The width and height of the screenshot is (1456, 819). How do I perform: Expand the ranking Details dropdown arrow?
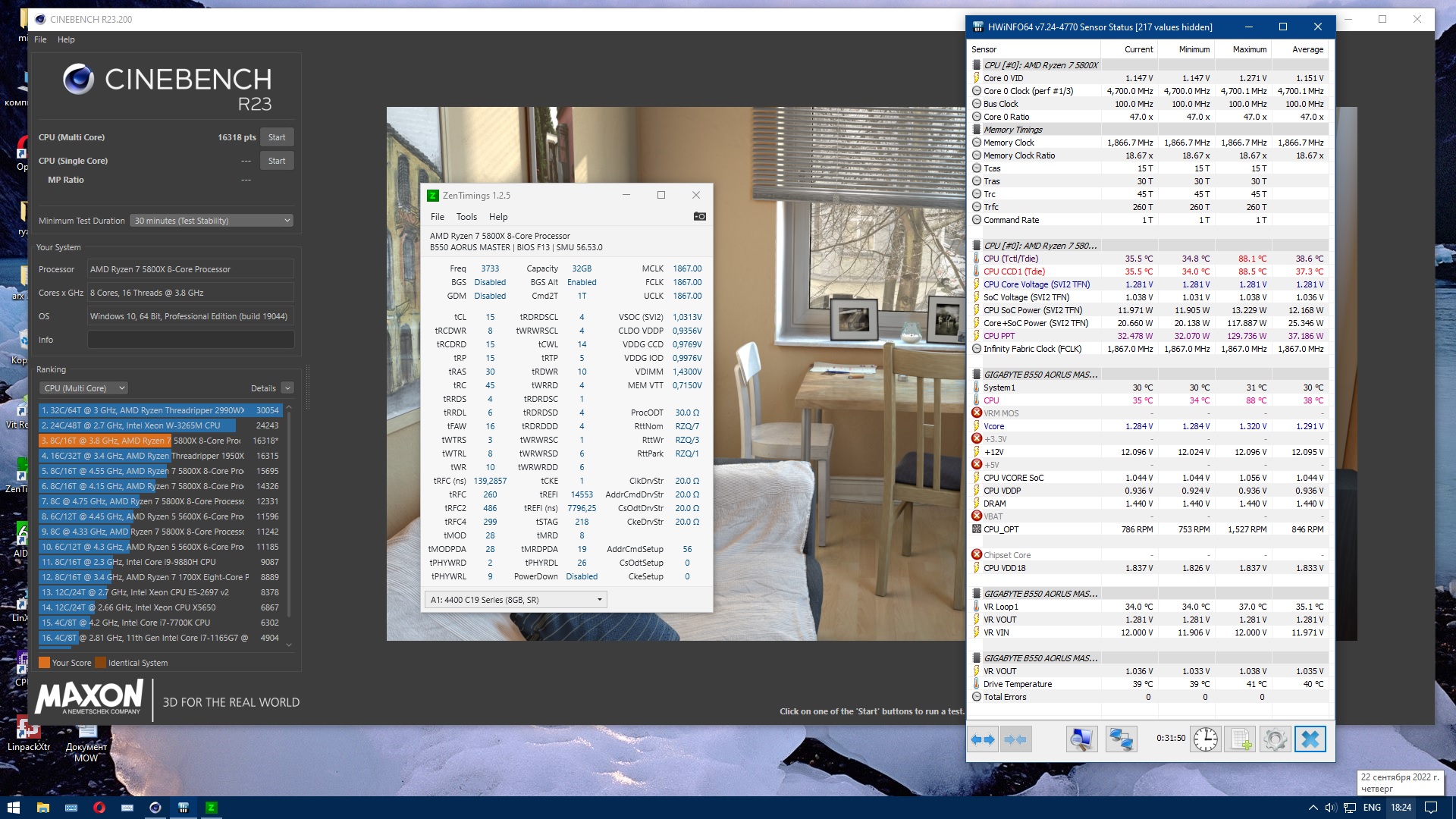(x=287, y=388)
